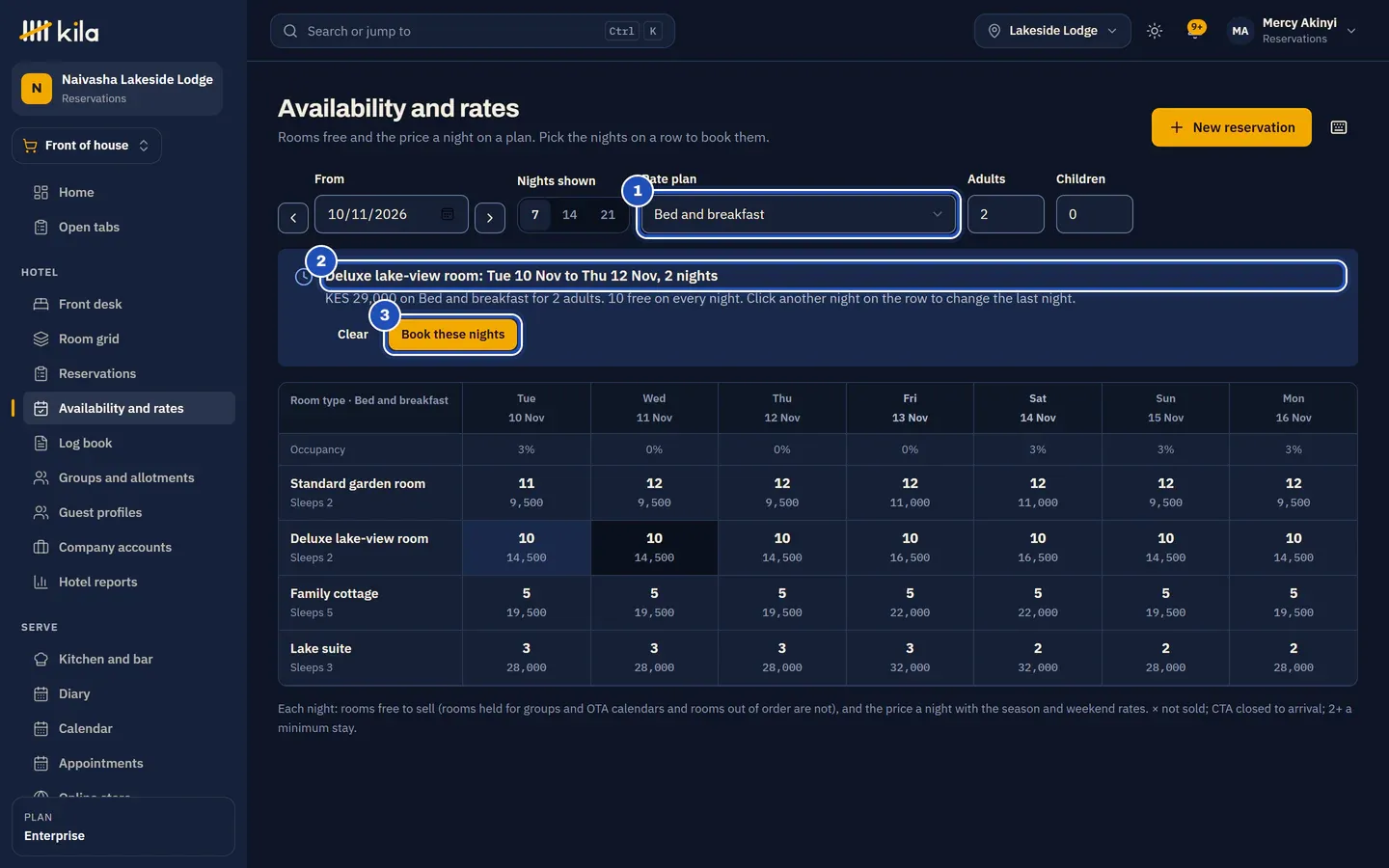The width and height of the screenshot is (1389, 868).
Task: Expand the Mercy Akinyi user menu
Action: pos(1293,31)
